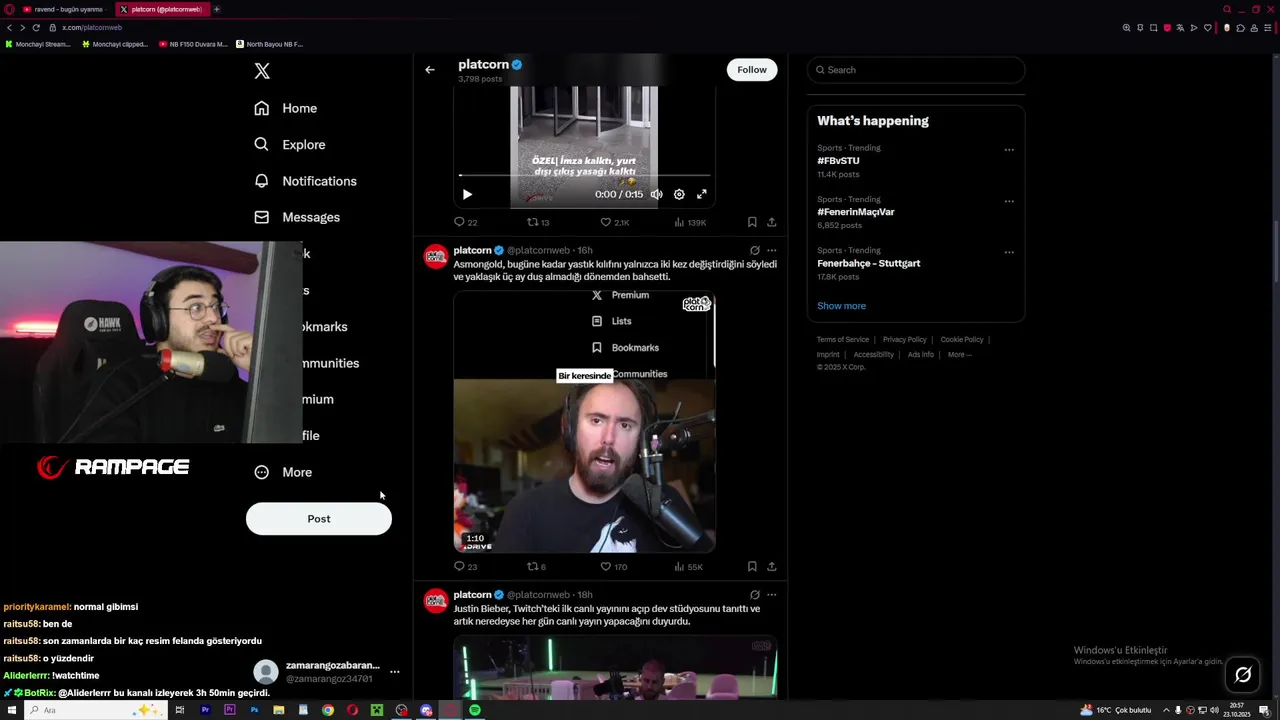1280x720 pixels.
Task: Open Messages in the sidebar
Action: click(297, 217)
